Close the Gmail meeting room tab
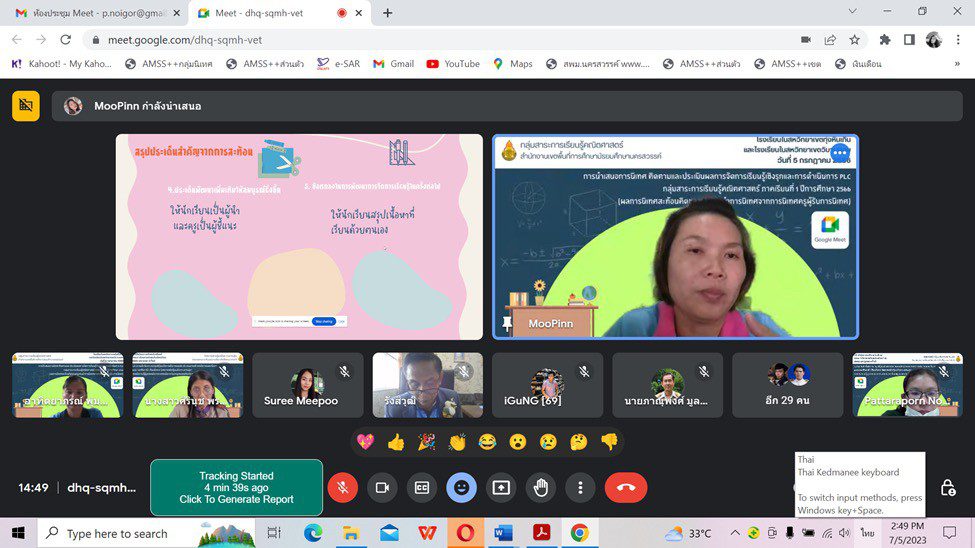975x548 pixels. [x=177, y=13]
